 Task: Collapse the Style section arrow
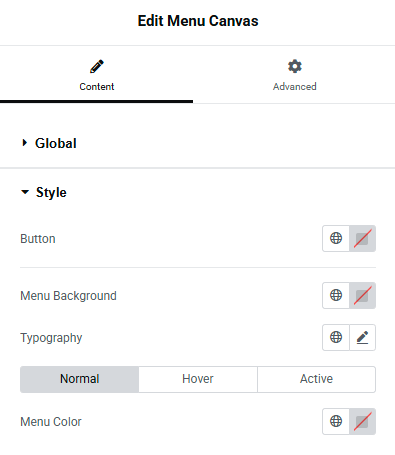click(25, 192)
